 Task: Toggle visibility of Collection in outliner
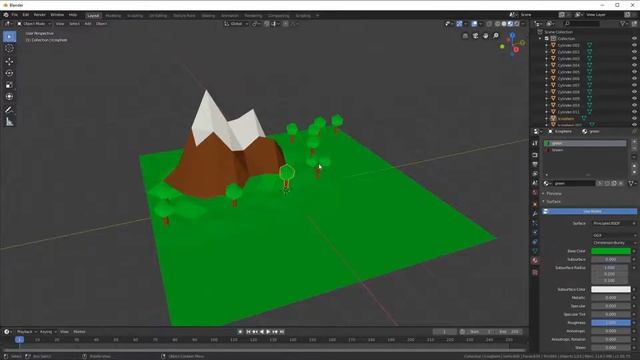coord(634,39)
